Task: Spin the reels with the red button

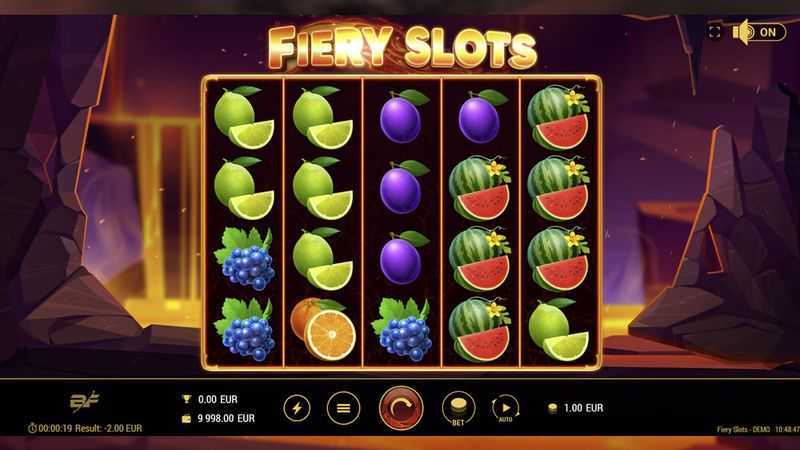Action: (401, 408)
